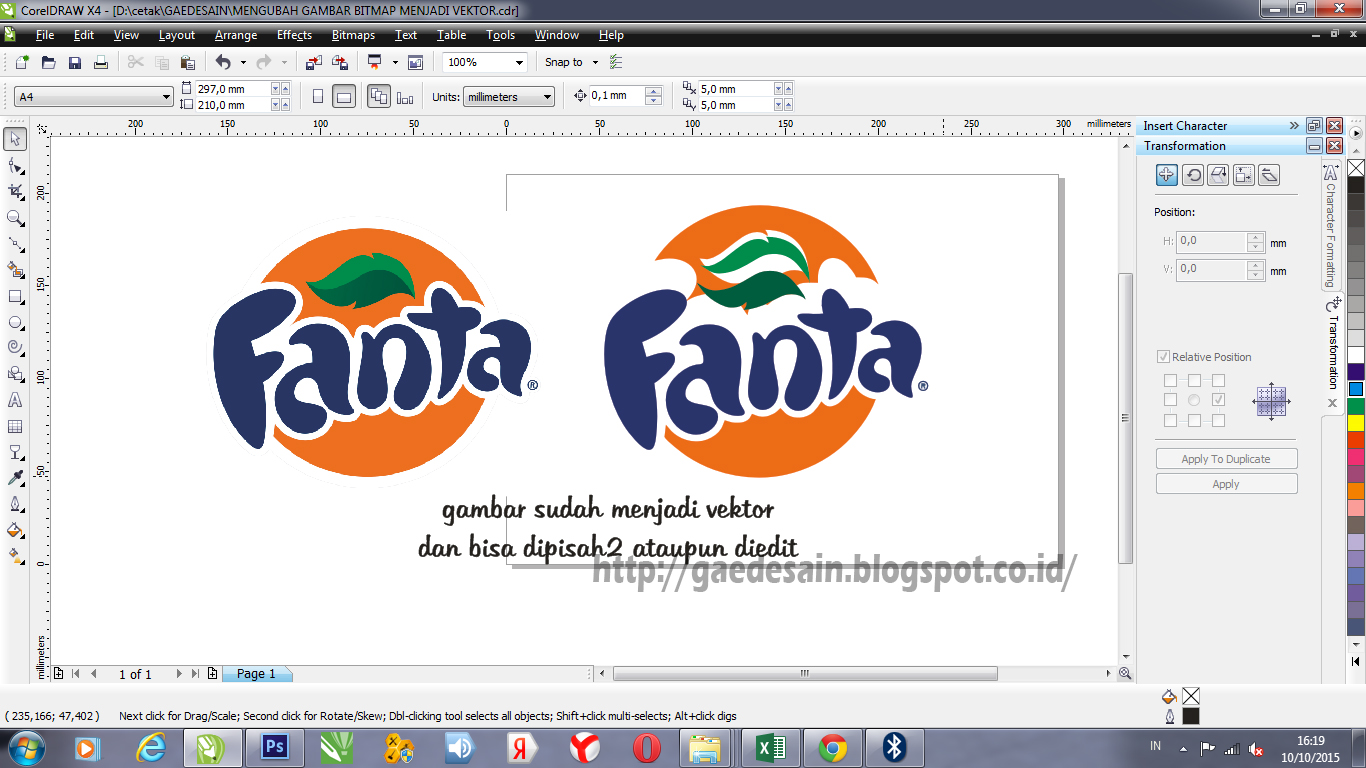
Task: Open Excel from the taskbar
Action: pyautogui.click(x=770, y=748)
